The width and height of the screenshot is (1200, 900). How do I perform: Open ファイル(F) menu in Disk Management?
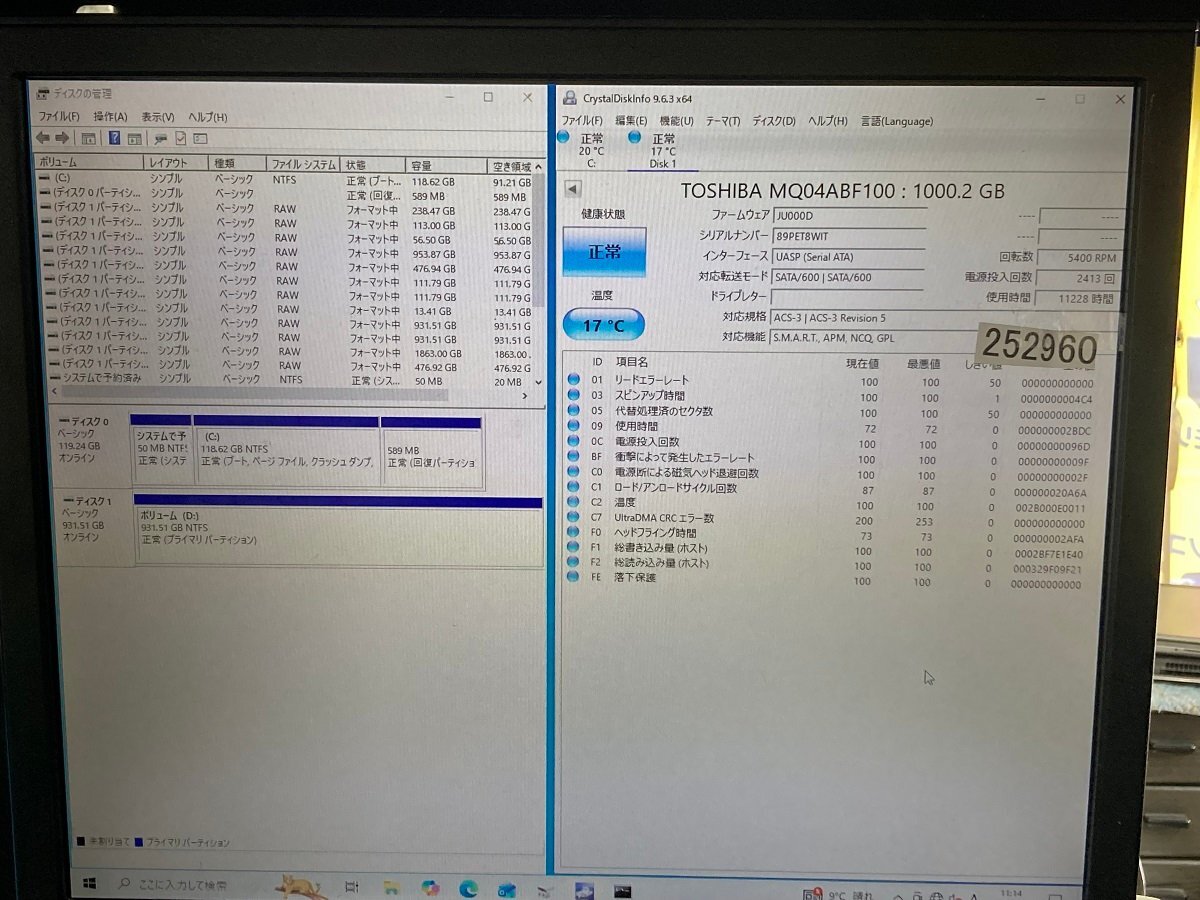point(59,117)
